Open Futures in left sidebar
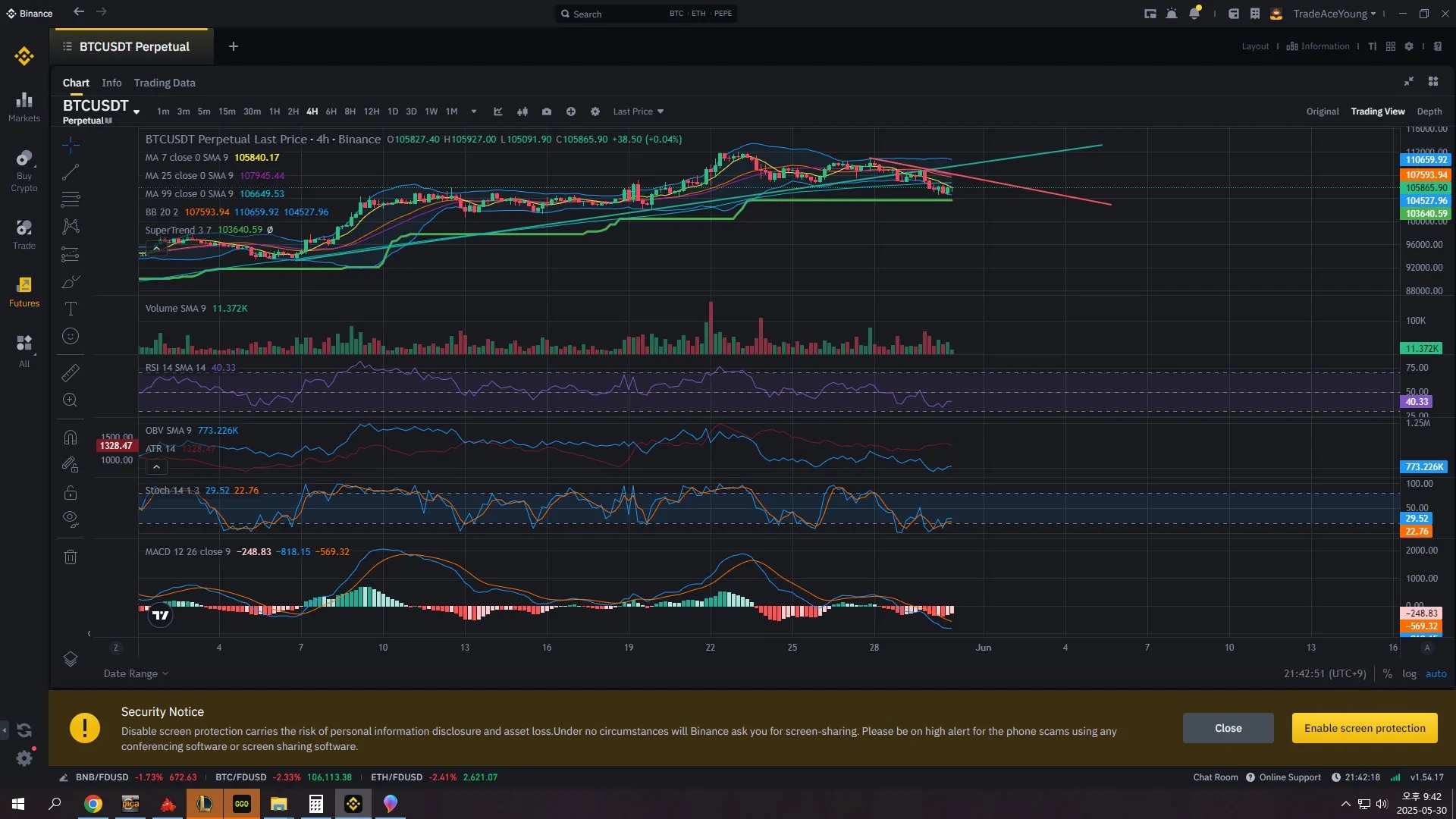Screen dimensions: 1456x819 [24, 292]
